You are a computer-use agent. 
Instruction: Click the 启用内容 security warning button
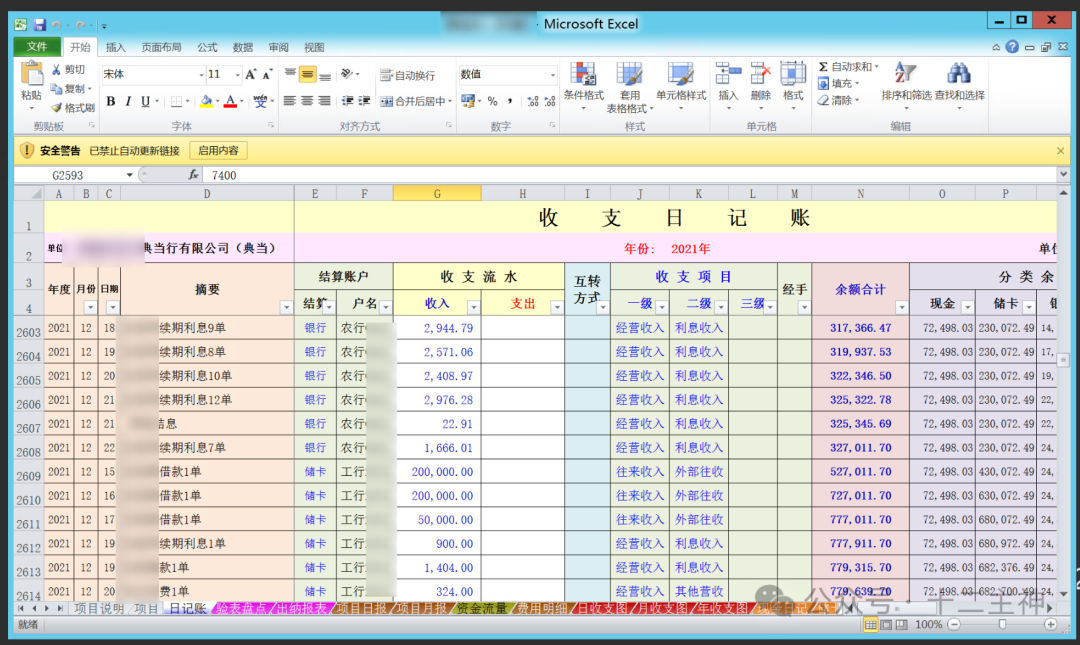tap(220, 150)
